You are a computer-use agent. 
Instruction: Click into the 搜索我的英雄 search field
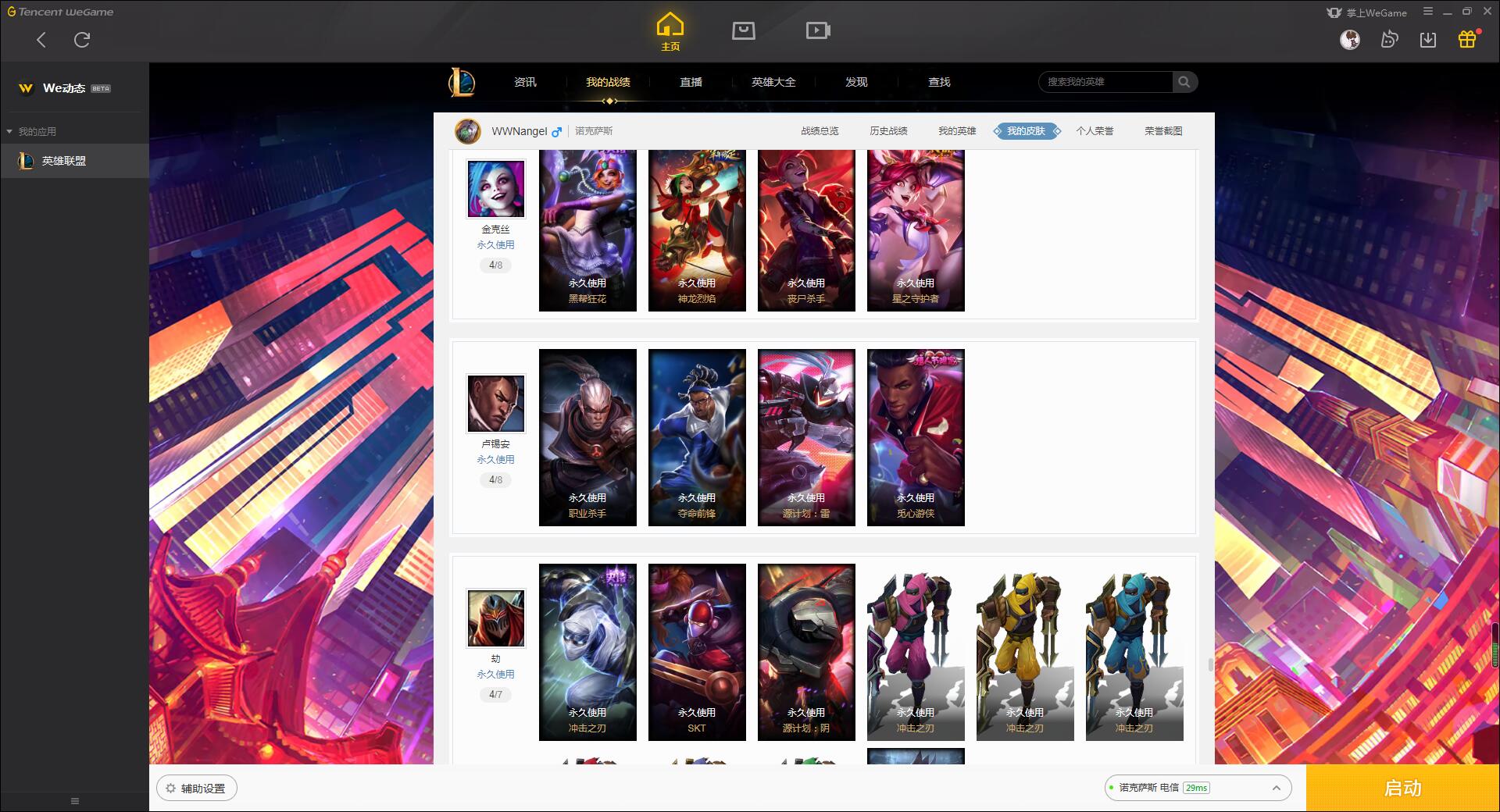1105,82
